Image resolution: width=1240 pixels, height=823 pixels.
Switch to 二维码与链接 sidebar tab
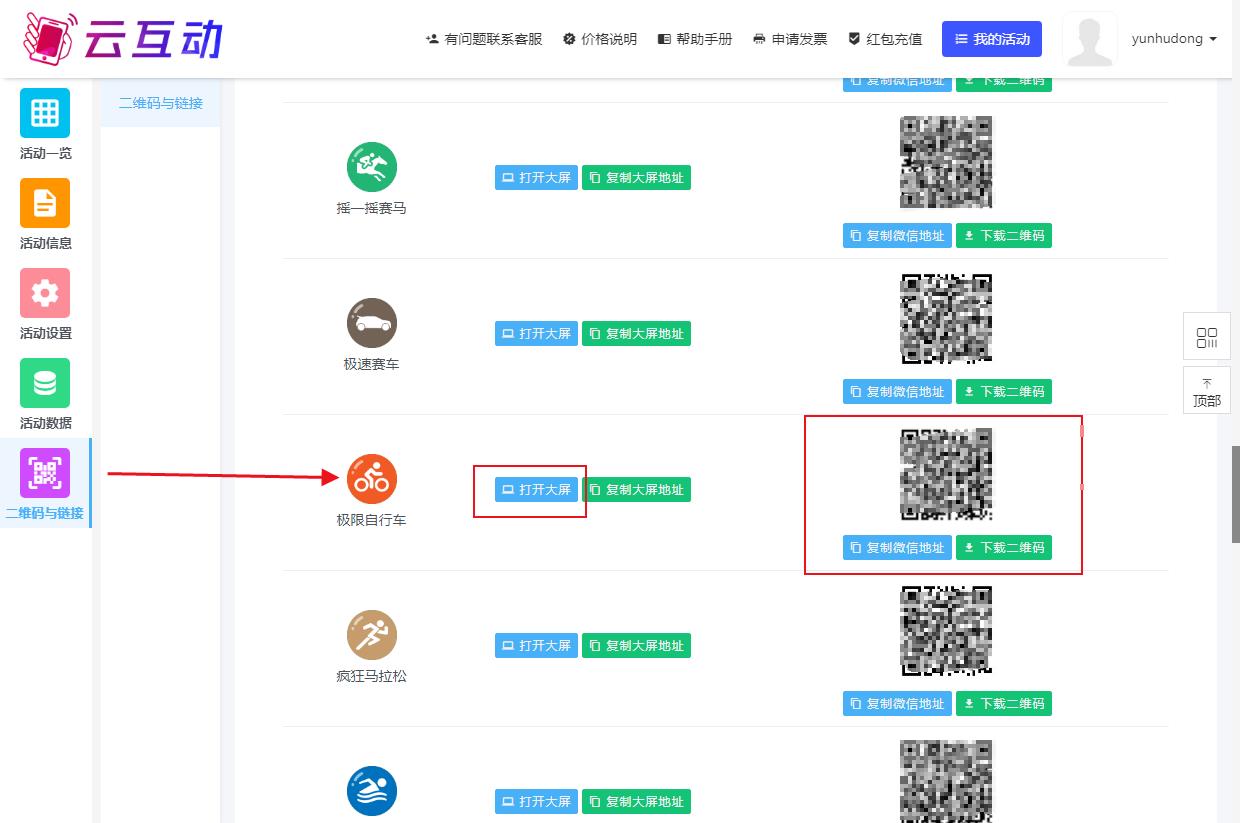[160, 103]
